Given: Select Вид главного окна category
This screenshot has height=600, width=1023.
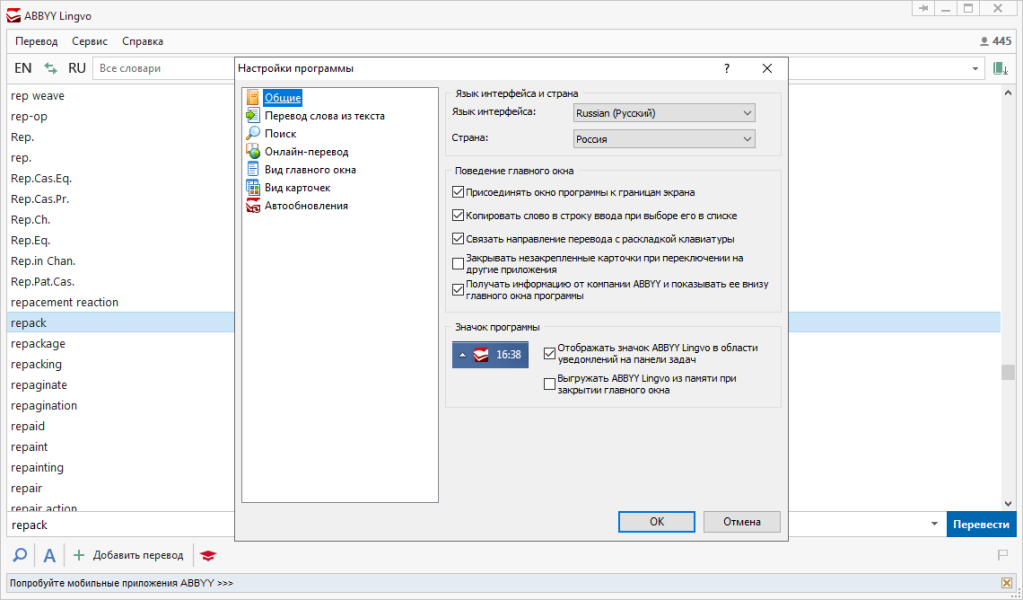Looking at the screenshot, I should [311, 170].
